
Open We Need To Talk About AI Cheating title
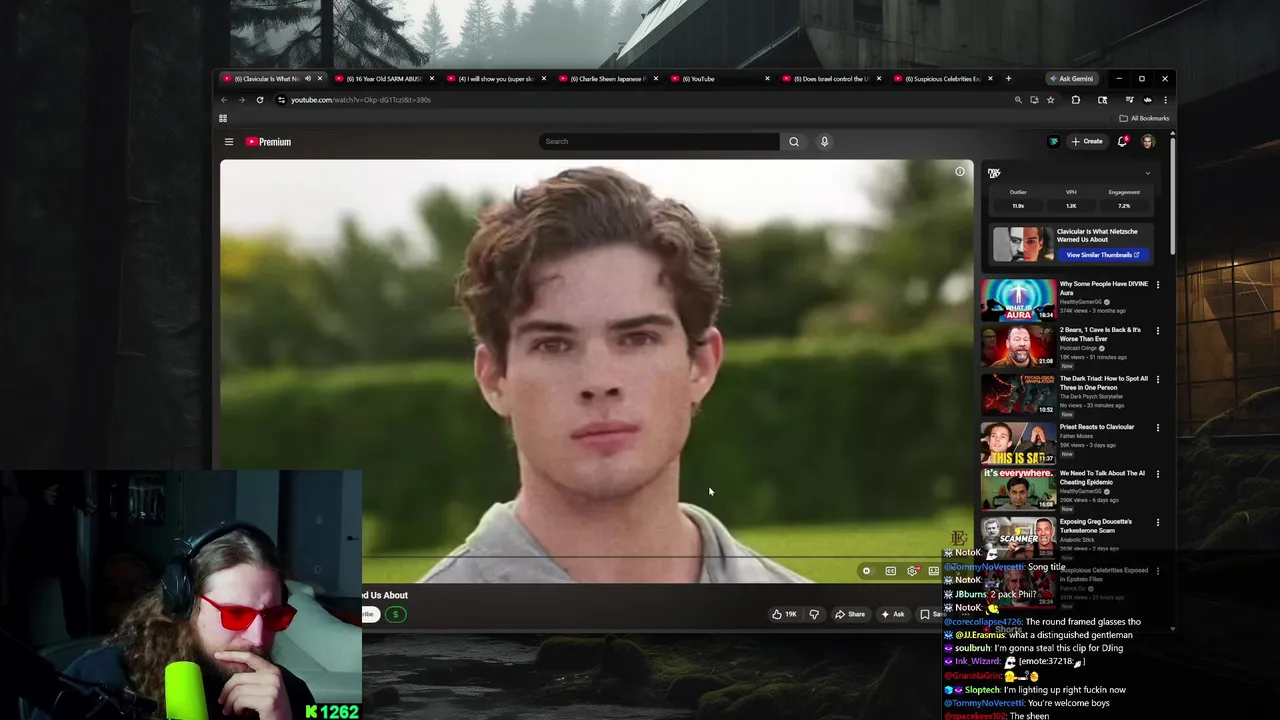1102,478
